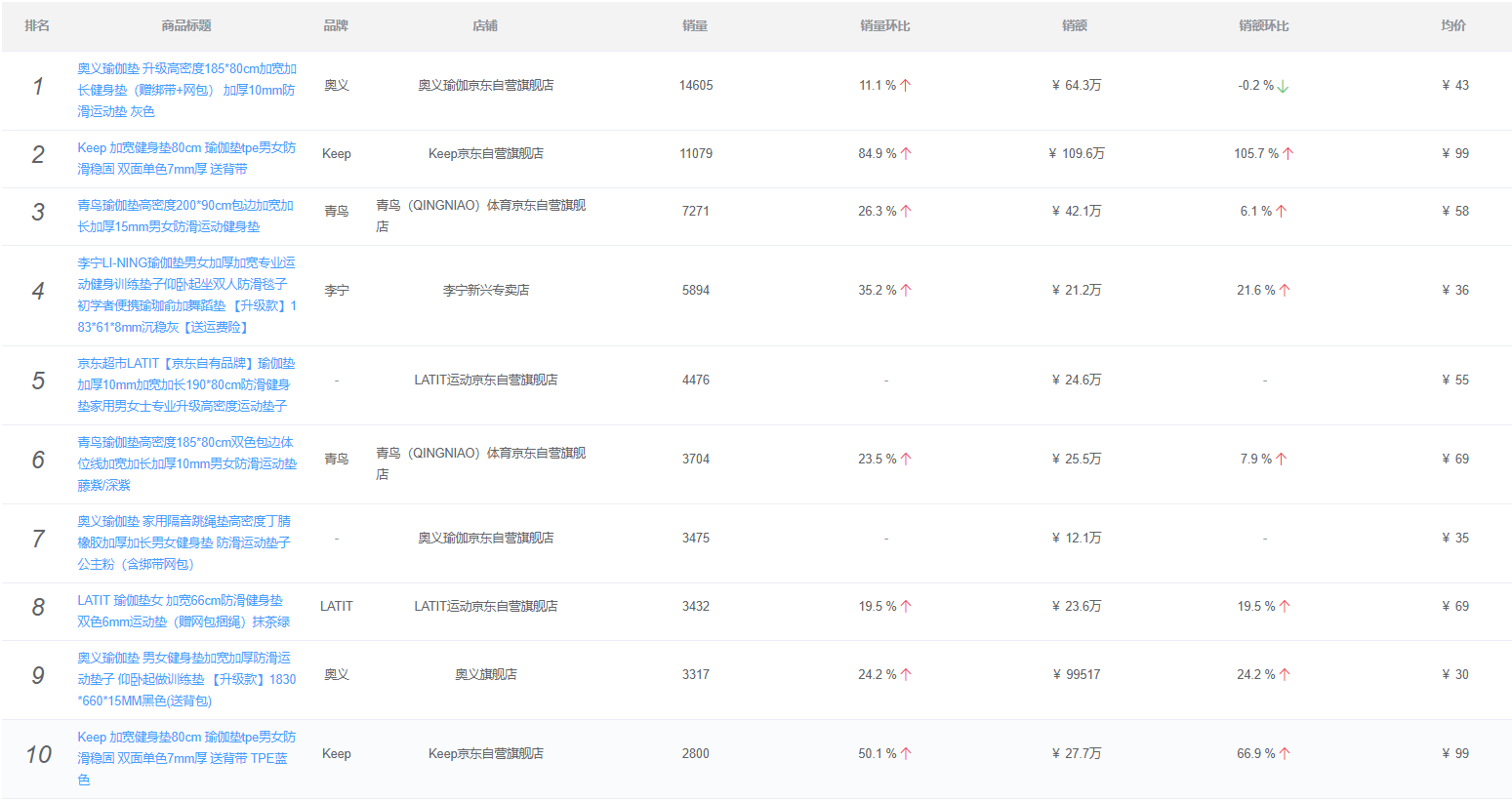
Task: Click revenue value ¥ 25.5万
Action: pyautogui.click(x=1077, y=460)
